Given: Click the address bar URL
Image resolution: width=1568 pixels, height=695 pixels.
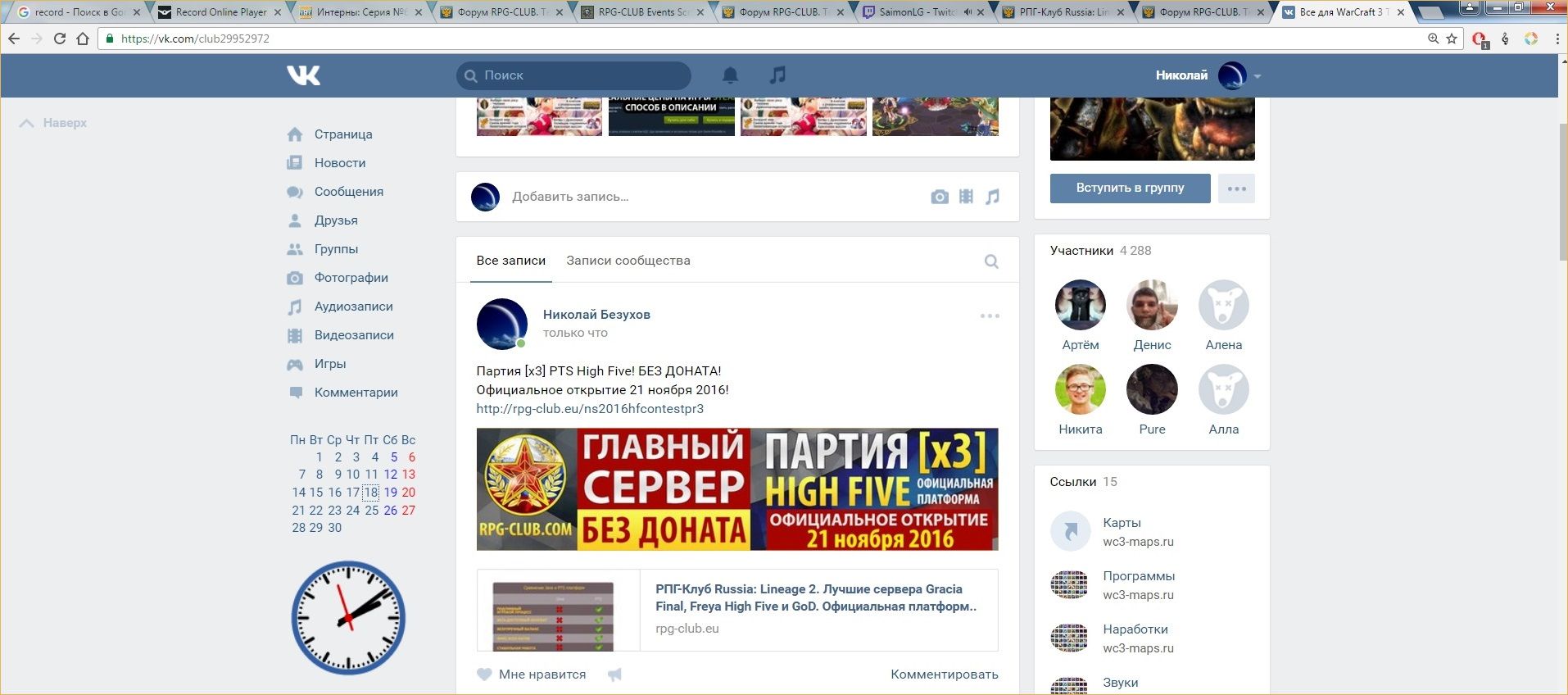Looking at the screenshot, I should click(195, 39).
